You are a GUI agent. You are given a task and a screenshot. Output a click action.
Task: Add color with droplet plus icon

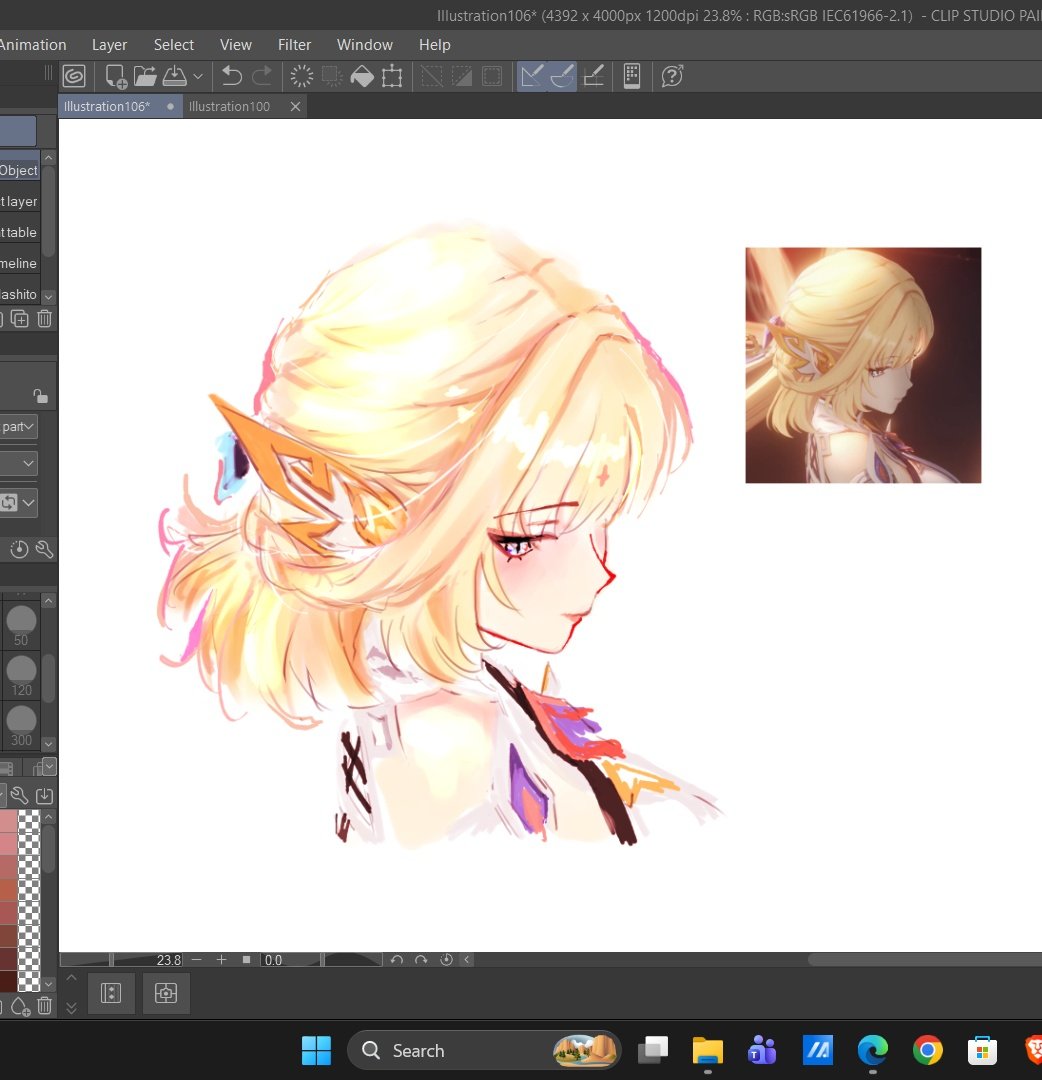point(20,1006)
